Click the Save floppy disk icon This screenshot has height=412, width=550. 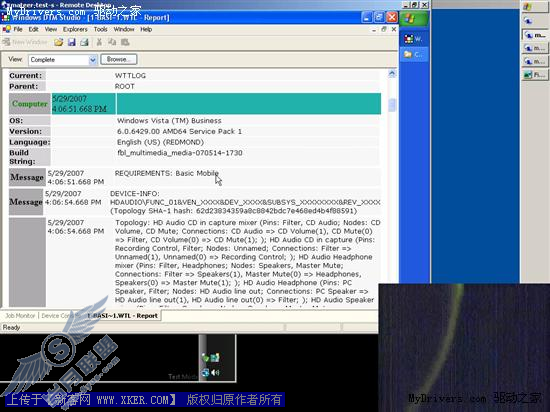(x=72, y=42)
